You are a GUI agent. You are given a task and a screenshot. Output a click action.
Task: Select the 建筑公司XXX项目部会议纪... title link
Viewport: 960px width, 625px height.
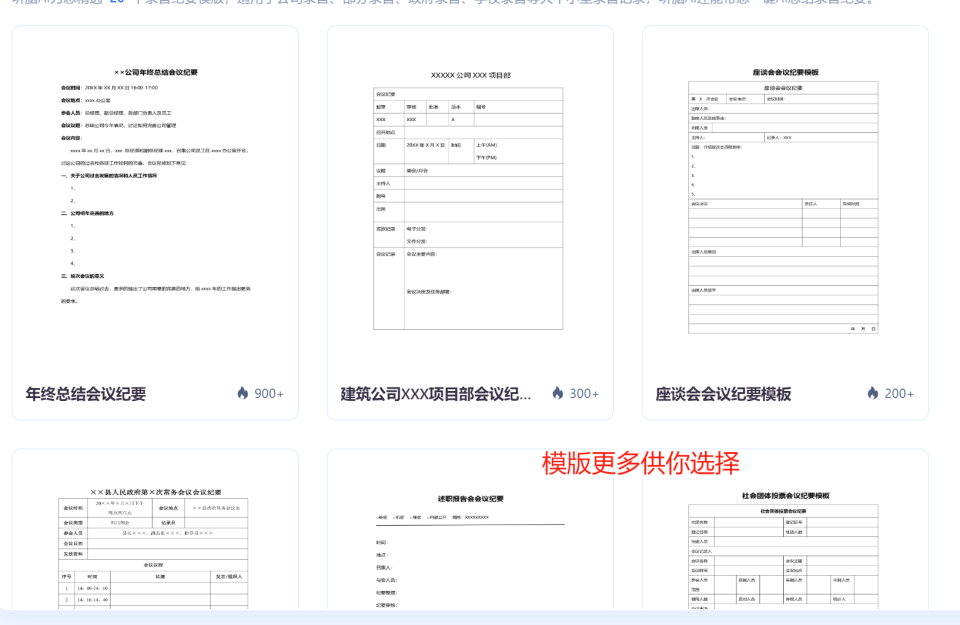[436, 394]
